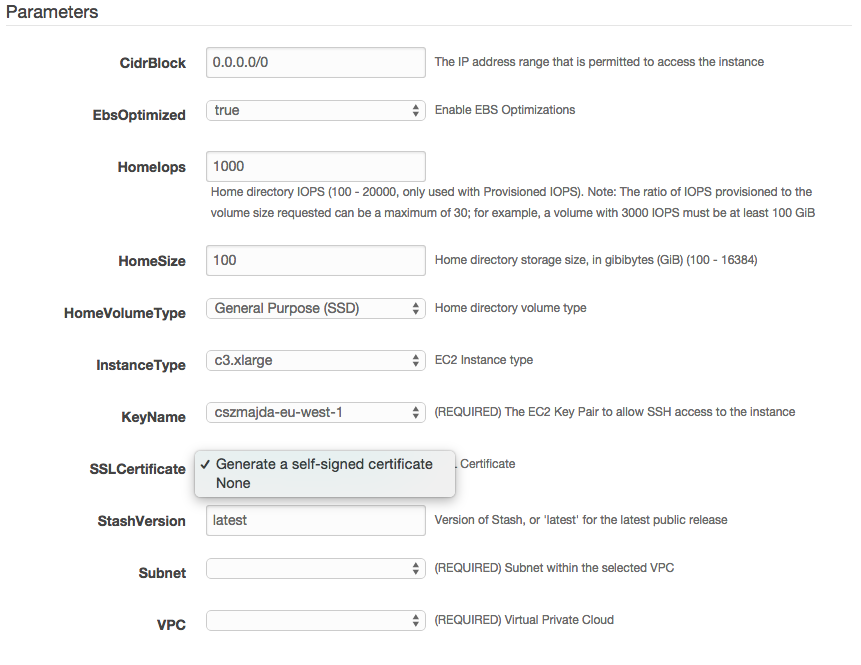Click the Subnet label
Screen dimensions: 861x665
(x=162, y=573)
